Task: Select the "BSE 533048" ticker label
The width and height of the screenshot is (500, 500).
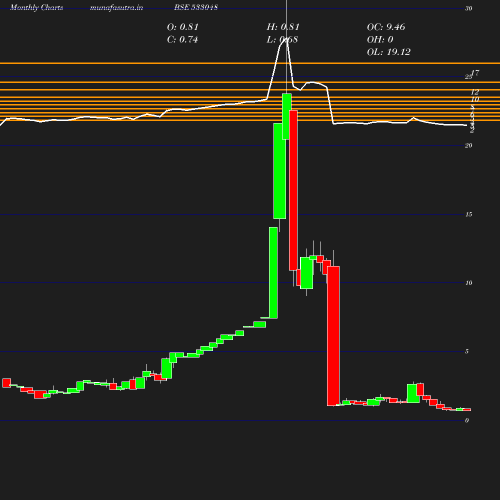Action: tap(196, 8)
